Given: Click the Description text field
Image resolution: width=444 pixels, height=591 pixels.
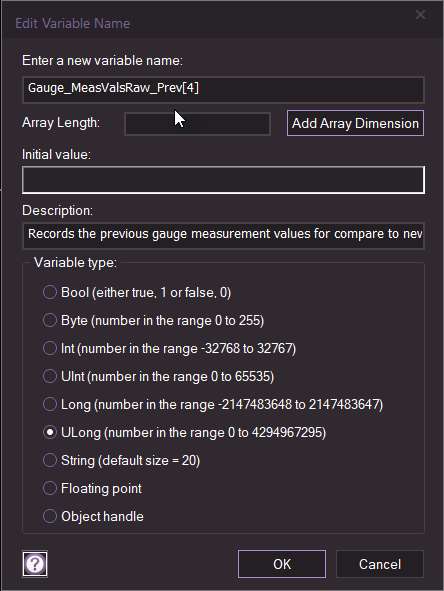Looking at the screenshot, I should [224, 236].
